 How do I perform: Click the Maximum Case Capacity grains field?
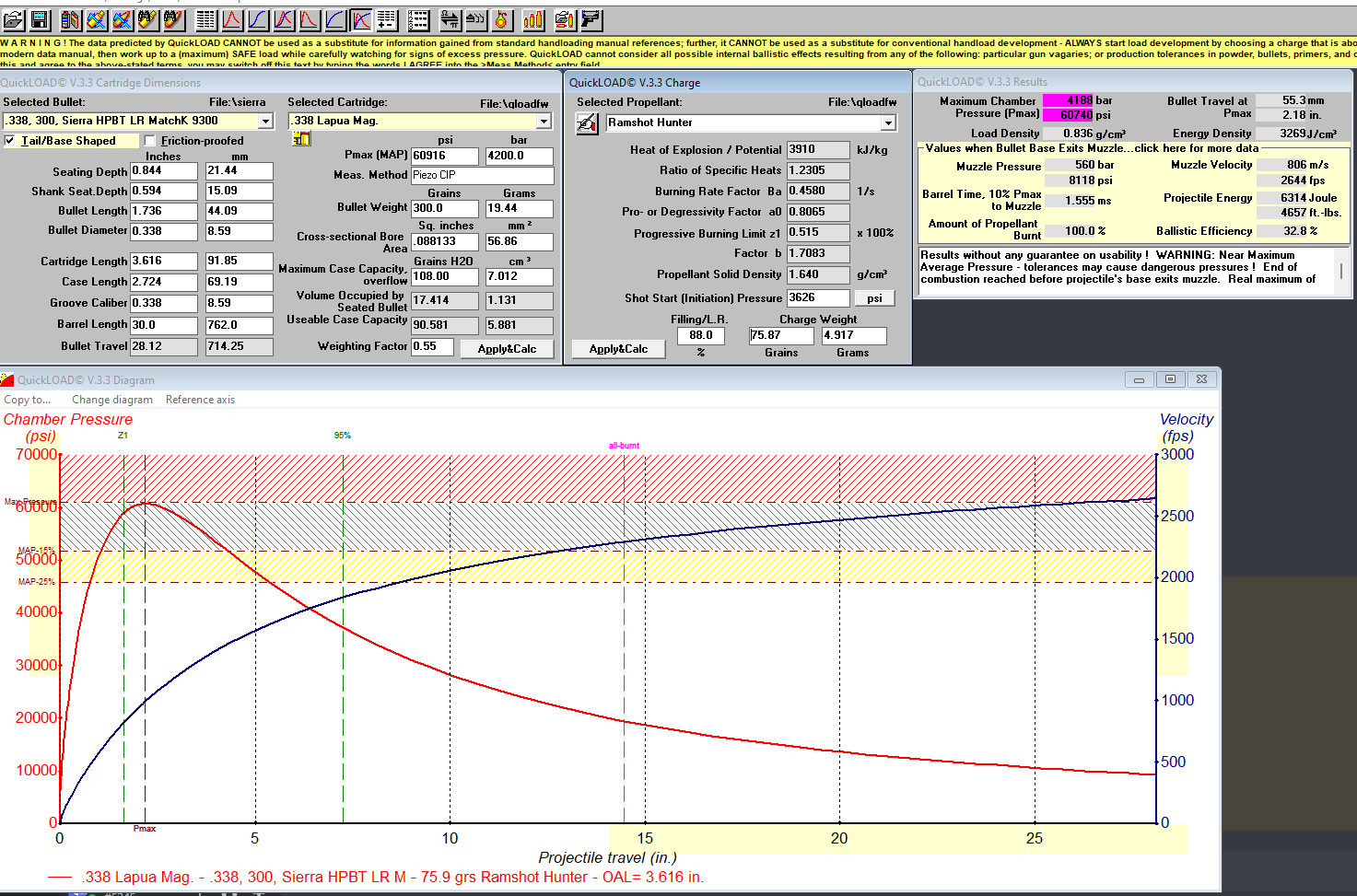(x=445, y=277)
